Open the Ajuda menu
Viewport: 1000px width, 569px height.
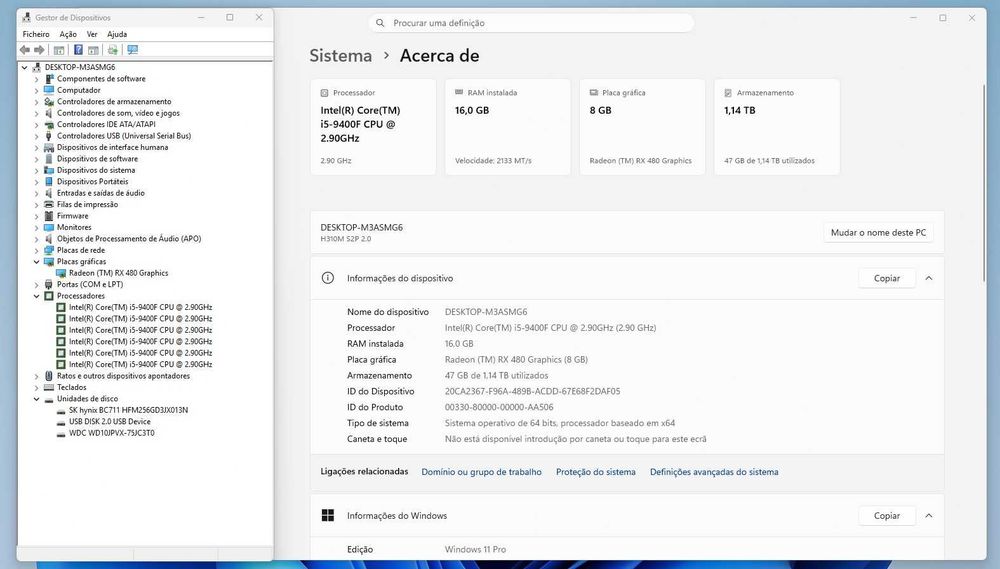pos(117,34)
